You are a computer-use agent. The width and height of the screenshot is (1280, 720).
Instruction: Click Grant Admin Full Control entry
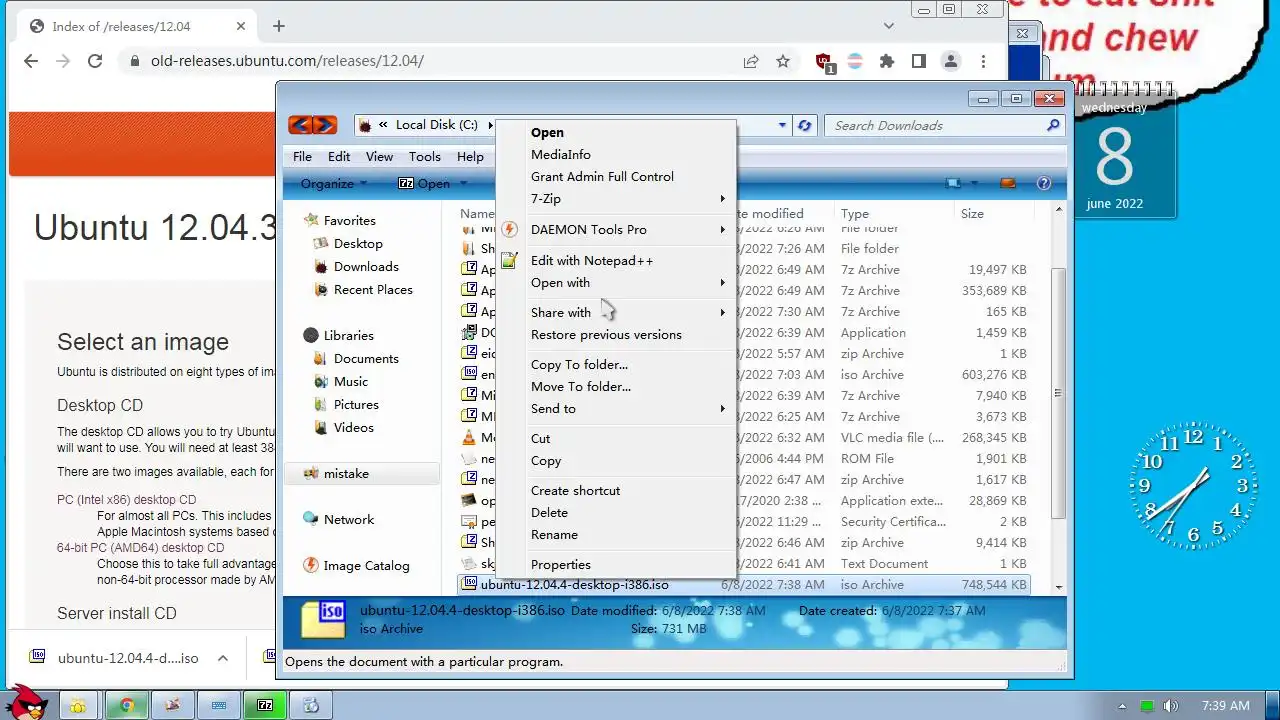coord(602,176)
